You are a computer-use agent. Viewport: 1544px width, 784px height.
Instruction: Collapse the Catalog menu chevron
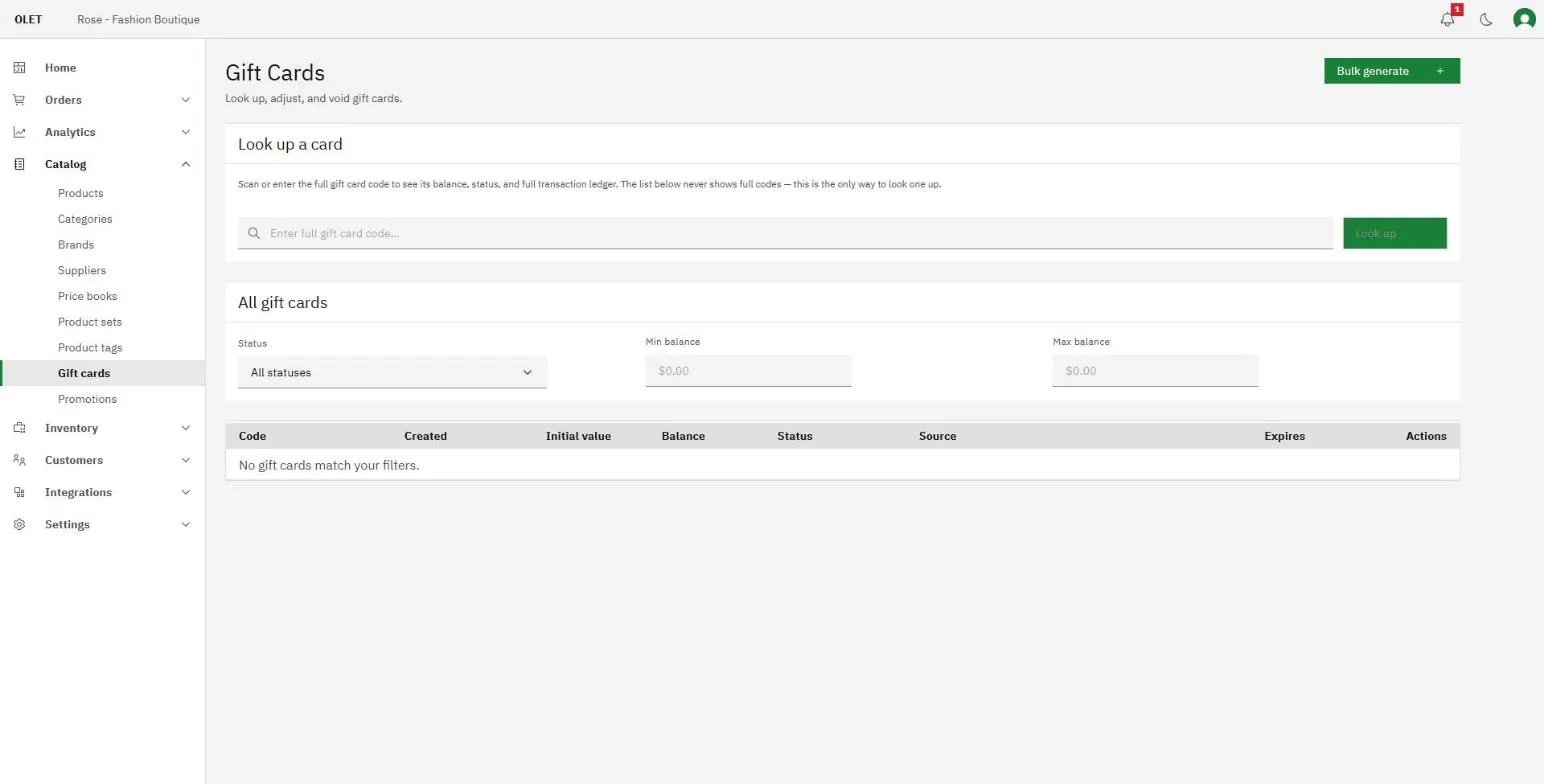click(185, 164)
